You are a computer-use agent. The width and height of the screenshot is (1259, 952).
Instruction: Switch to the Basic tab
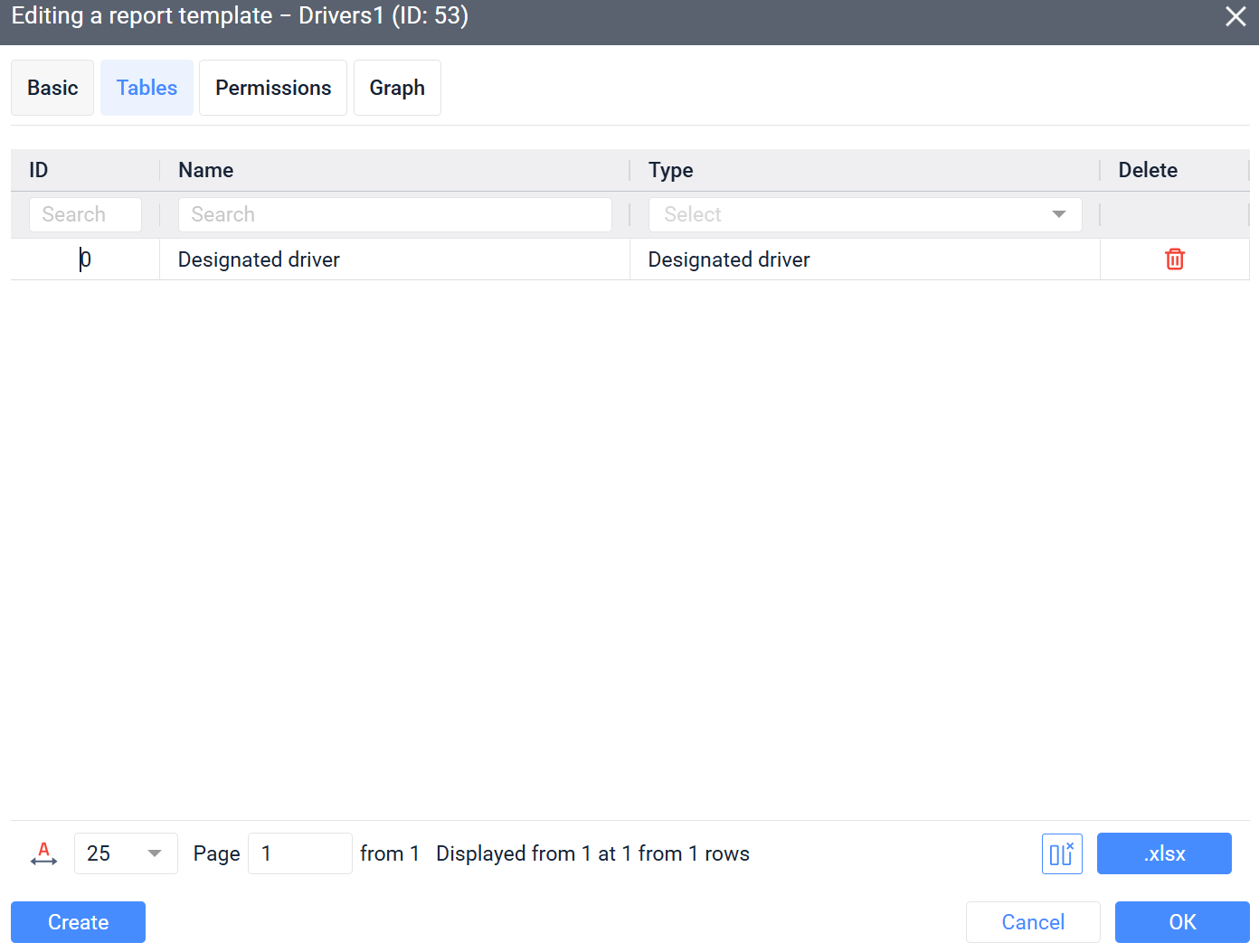click(x=52, y=88)
